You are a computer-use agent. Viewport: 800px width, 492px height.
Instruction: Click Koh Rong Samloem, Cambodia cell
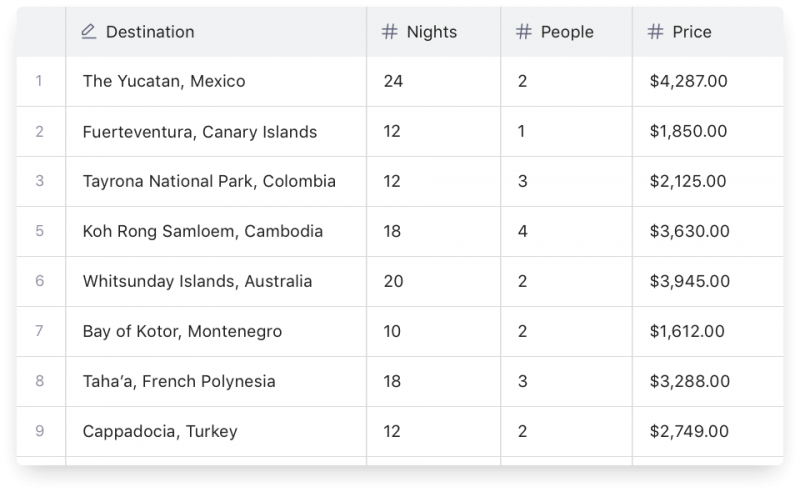pyautogui.click(x=204, y=231)
